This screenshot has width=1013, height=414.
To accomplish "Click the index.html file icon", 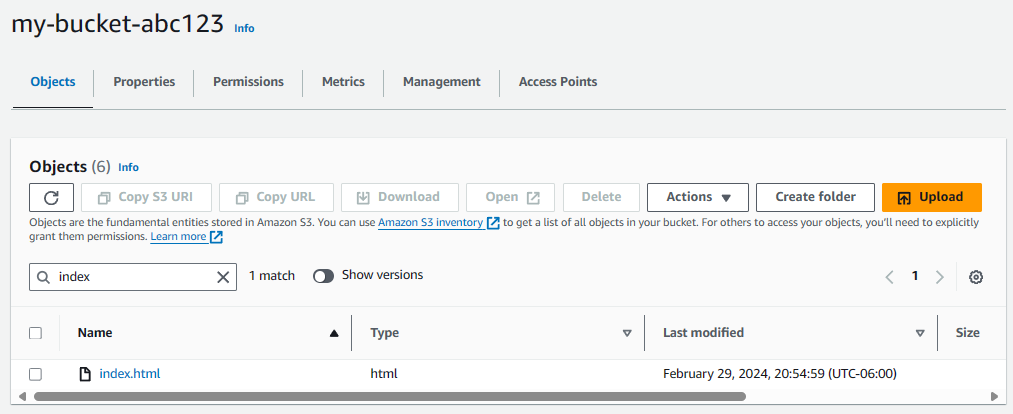I will pyautogui.click(x=85, y=373).
